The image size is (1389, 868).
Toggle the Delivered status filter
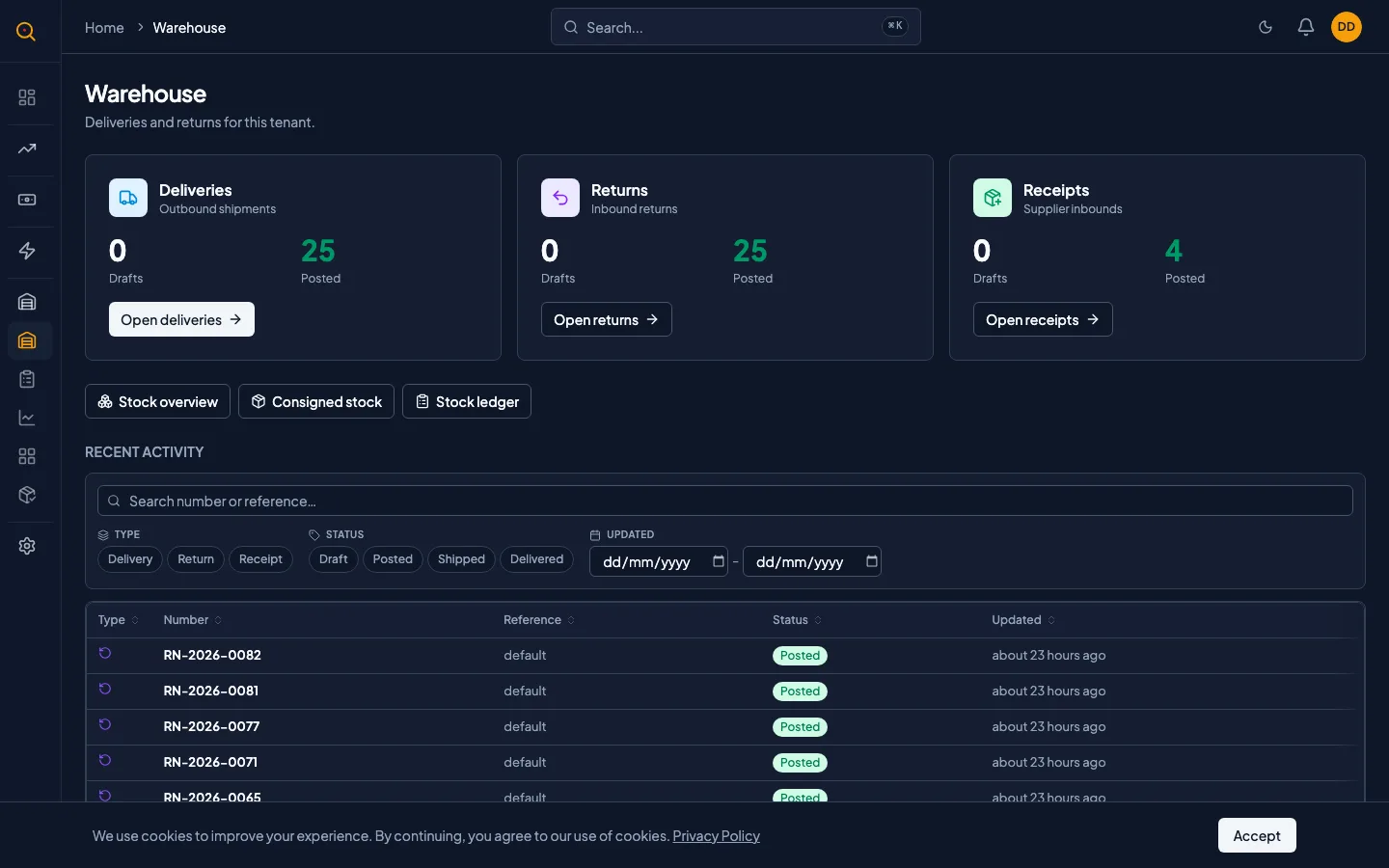[536, 559]
